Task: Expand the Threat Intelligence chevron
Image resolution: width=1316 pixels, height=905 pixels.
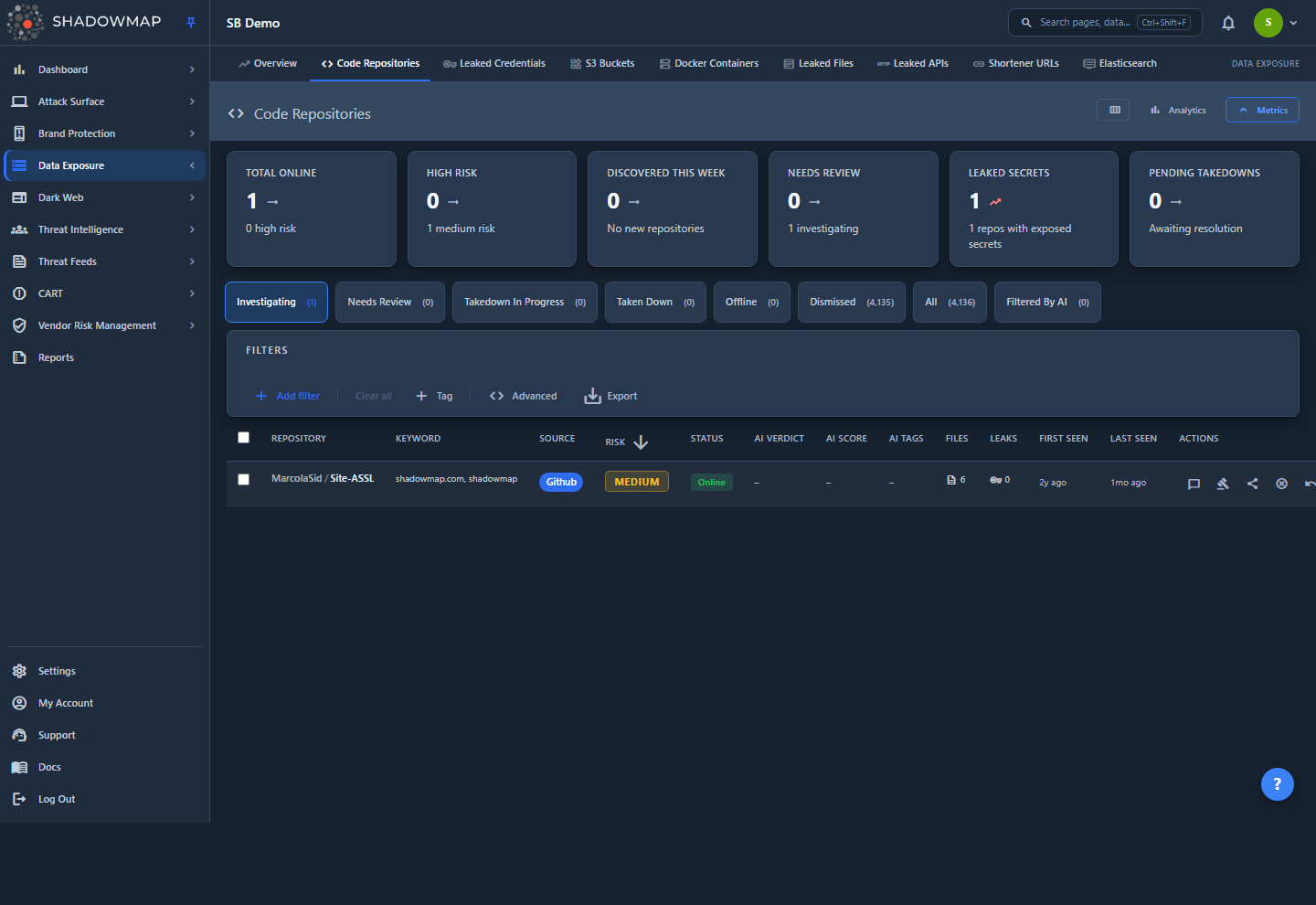Action: [192, 229]
